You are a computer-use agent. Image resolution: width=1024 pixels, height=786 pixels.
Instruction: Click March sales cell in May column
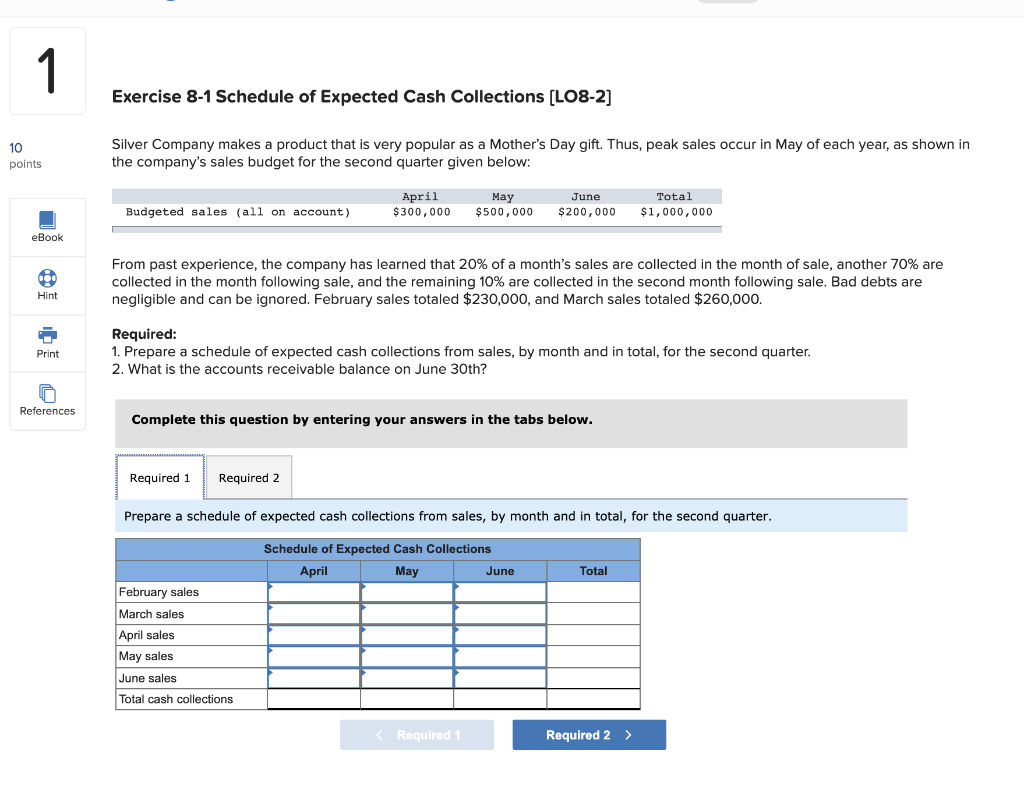pos(407,613)
